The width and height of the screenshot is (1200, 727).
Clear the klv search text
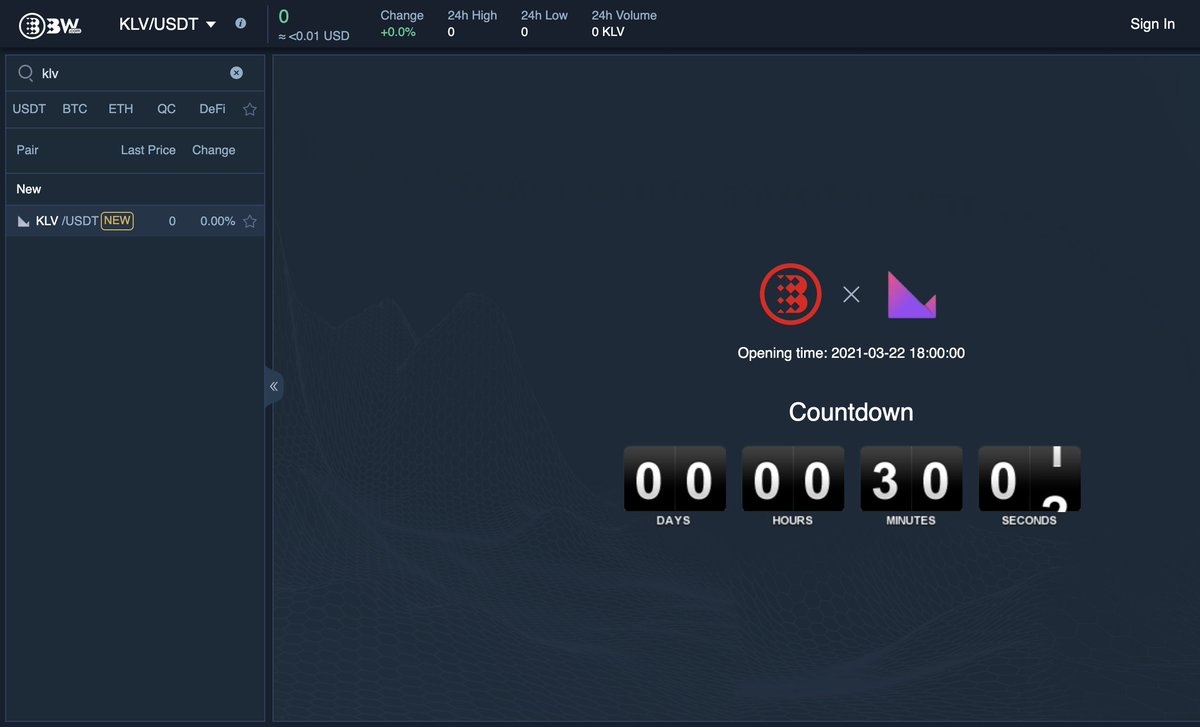coord(236,72)
